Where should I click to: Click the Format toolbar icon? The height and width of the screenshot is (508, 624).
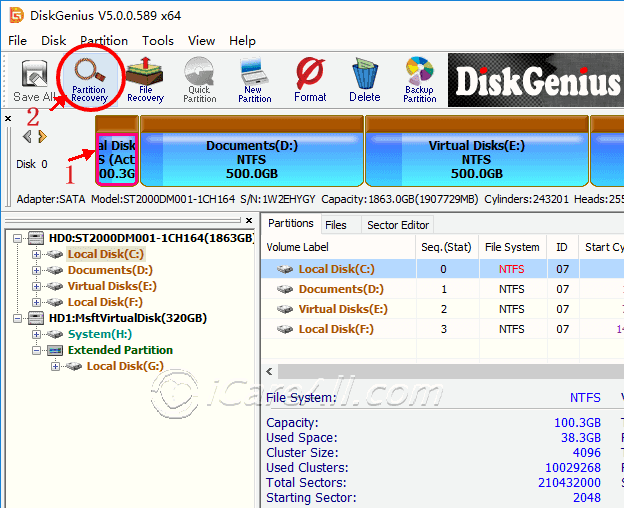click(310, 81)
